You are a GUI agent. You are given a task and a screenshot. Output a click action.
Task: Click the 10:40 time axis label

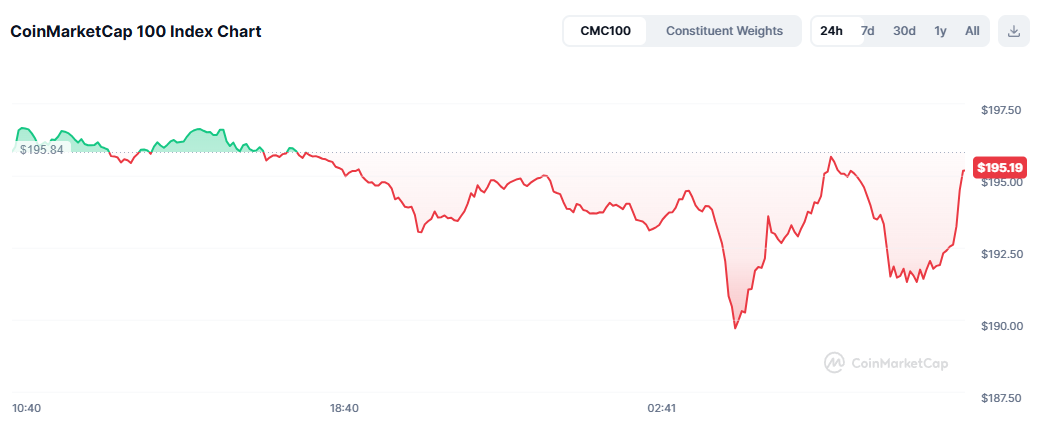26,408
